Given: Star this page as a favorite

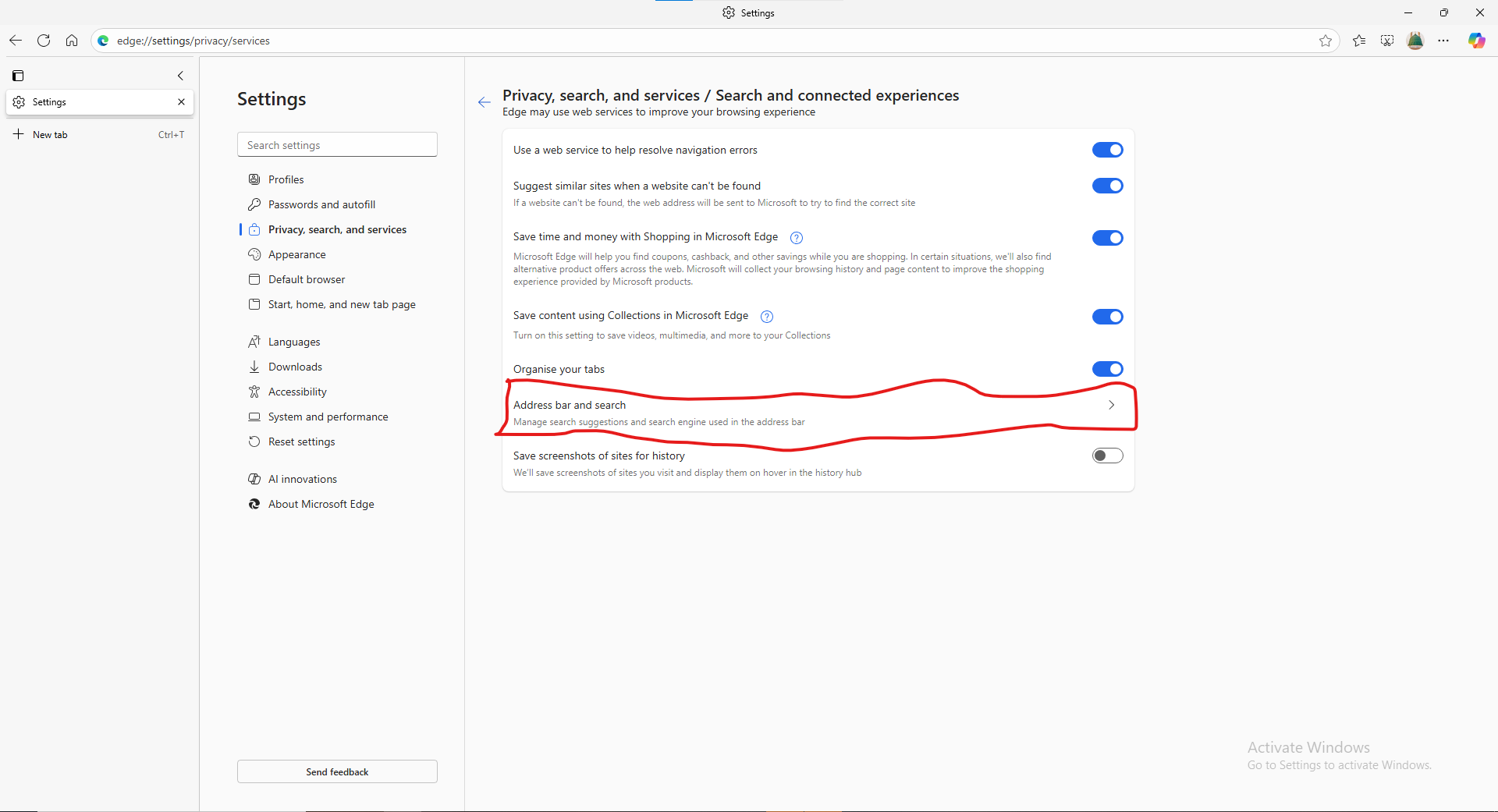Looking at the screenshot, I should [1326, 41].
